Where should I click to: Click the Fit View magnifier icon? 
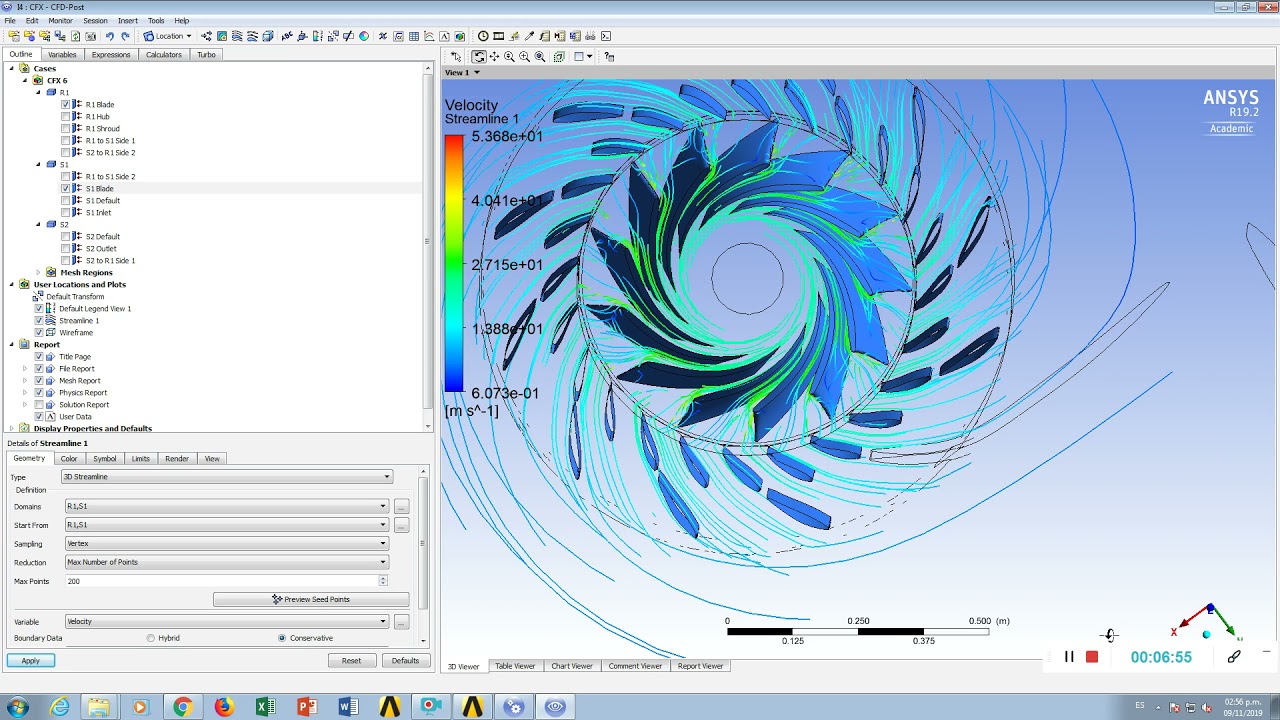pos(540,56)
